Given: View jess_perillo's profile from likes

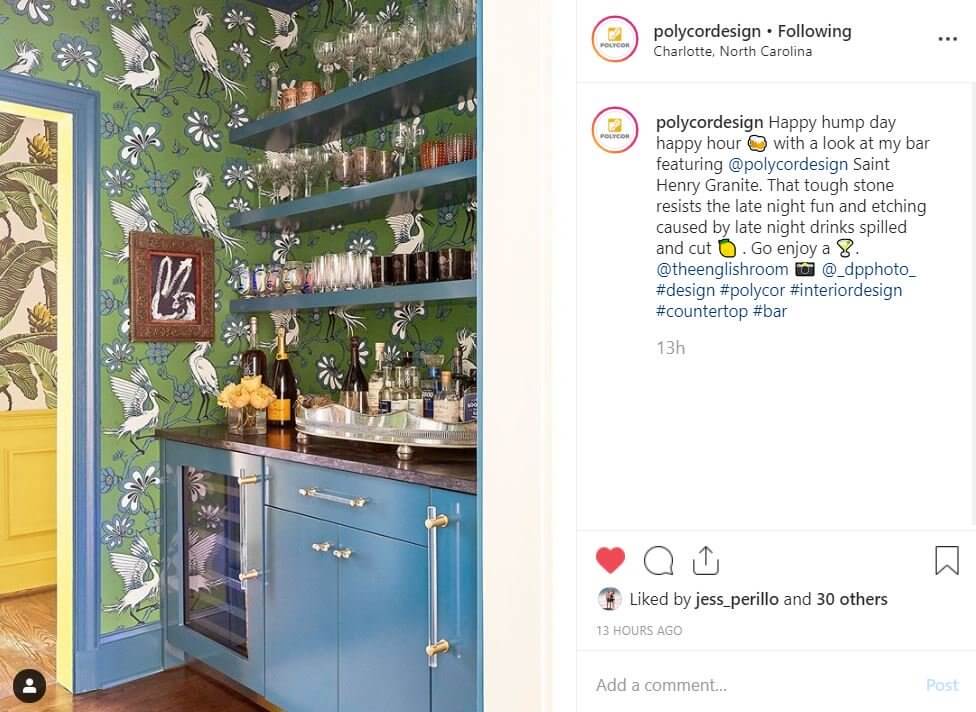Looking at the screenshot, I should click(737, 599).
